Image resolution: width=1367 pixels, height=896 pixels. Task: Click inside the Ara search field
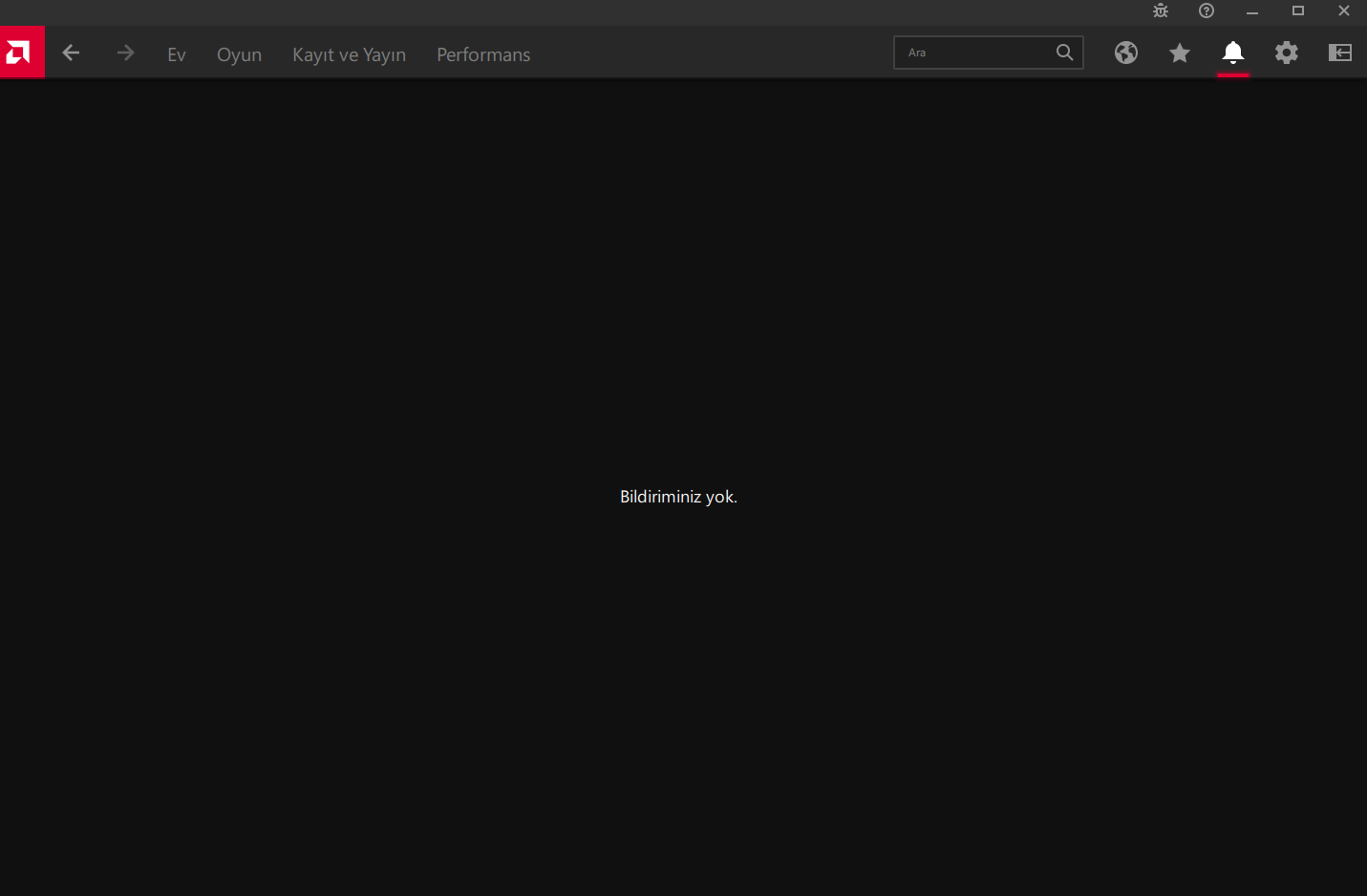974,53
